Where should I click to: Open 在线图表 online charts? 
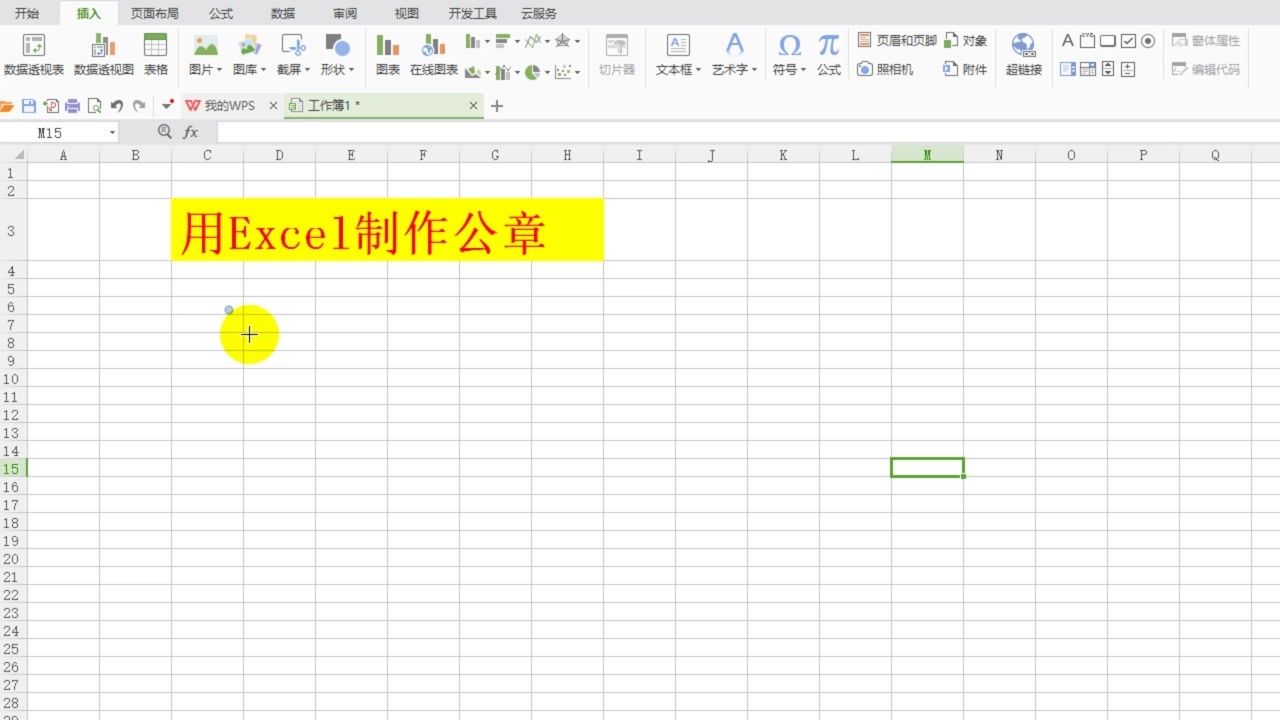coord(434,55)
